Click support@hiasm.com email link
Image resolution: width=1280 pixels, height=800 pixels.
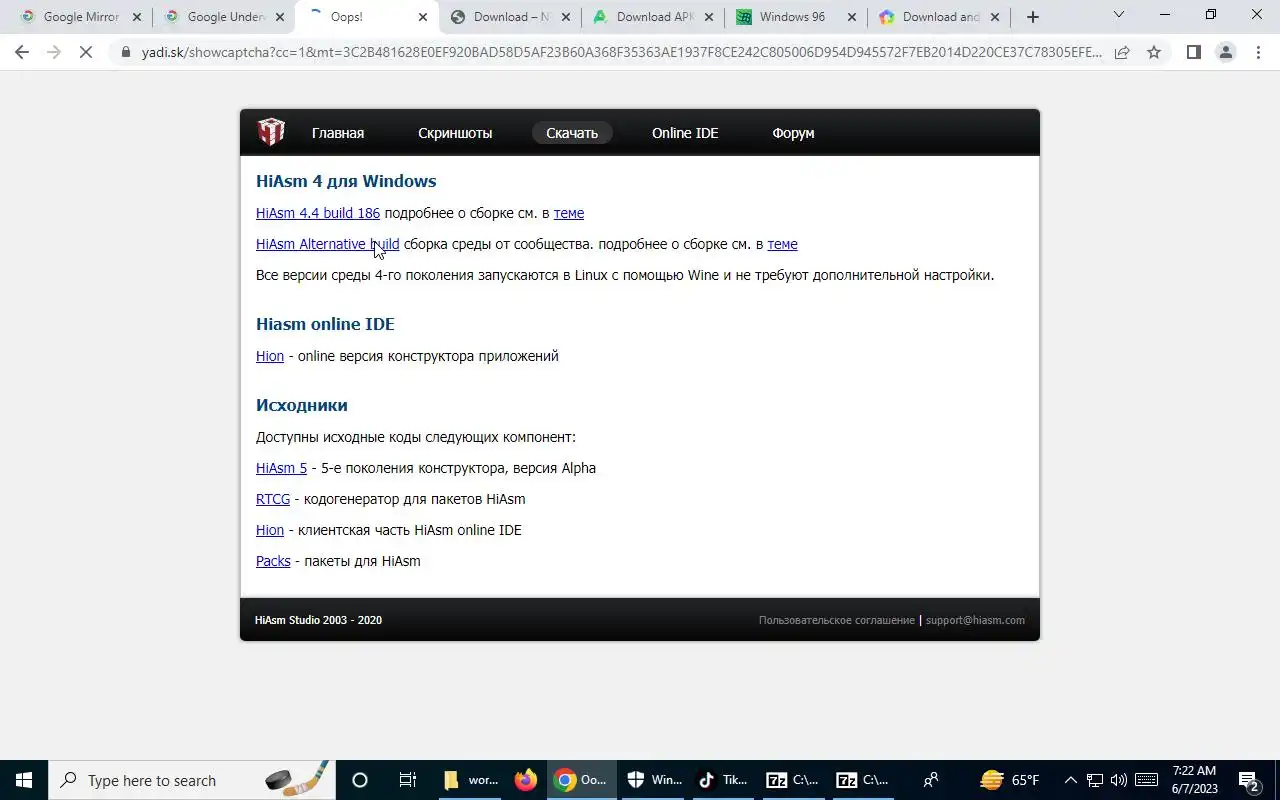[x=975, y=620]
